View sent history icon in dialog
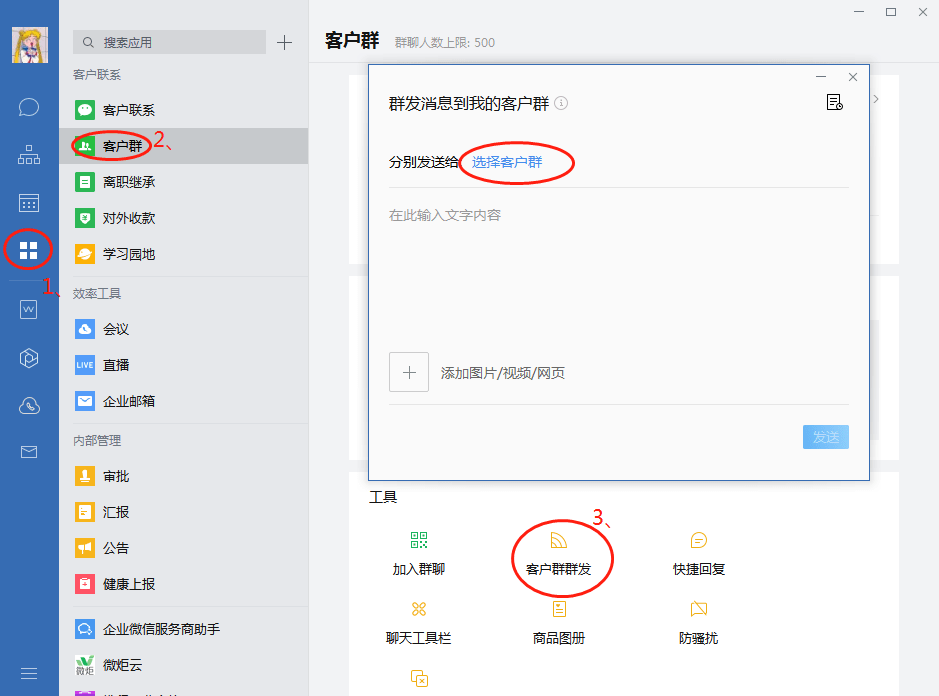Image resolution: width=939 pixels, height=696 pixels. [834, 102]
